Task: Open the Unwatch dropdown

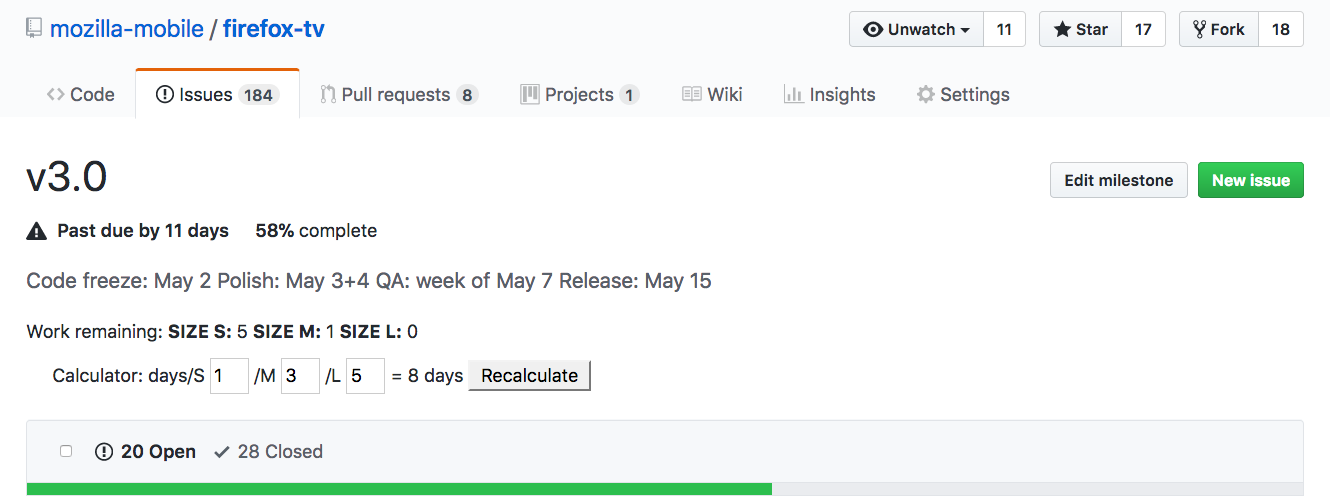Action: pos(916,29)
